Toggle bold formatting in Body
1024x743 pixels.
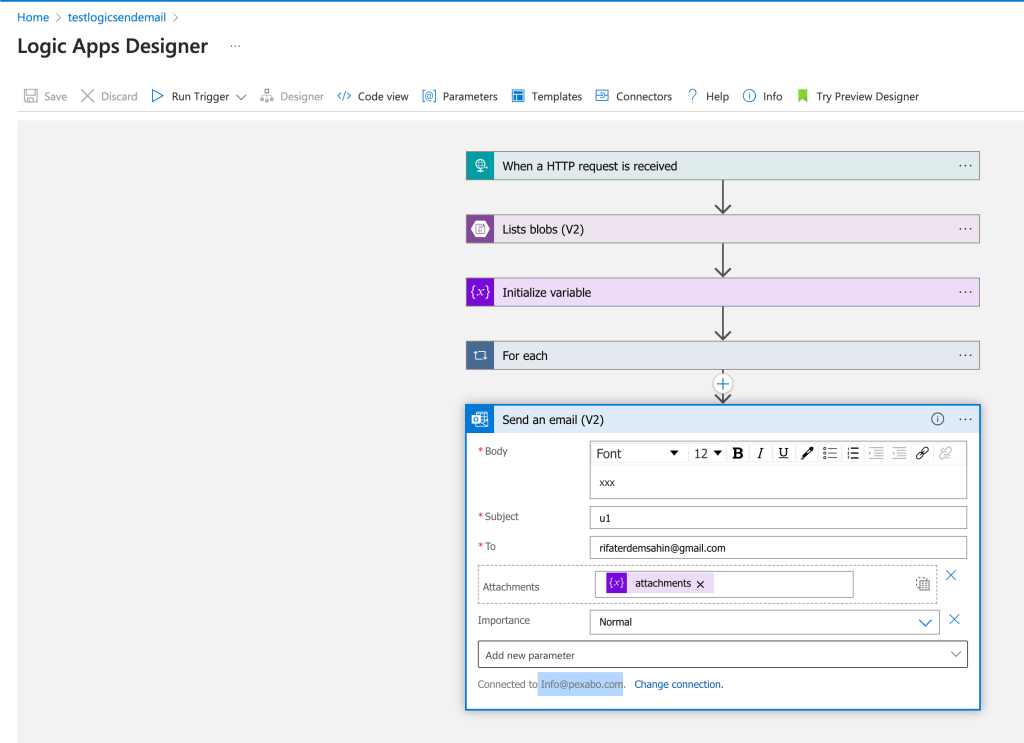click(x=738, y=453)
